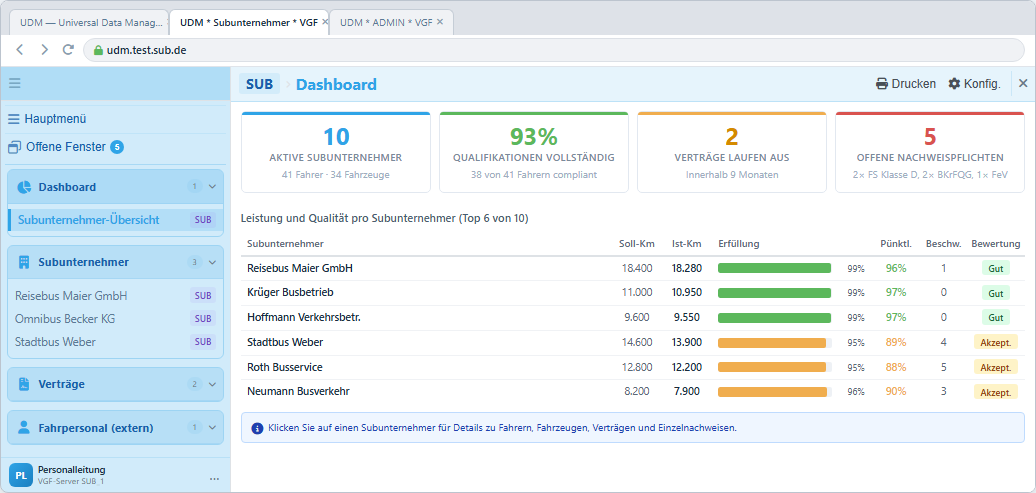Click the hamburger icon atop the sidebar

15,83
